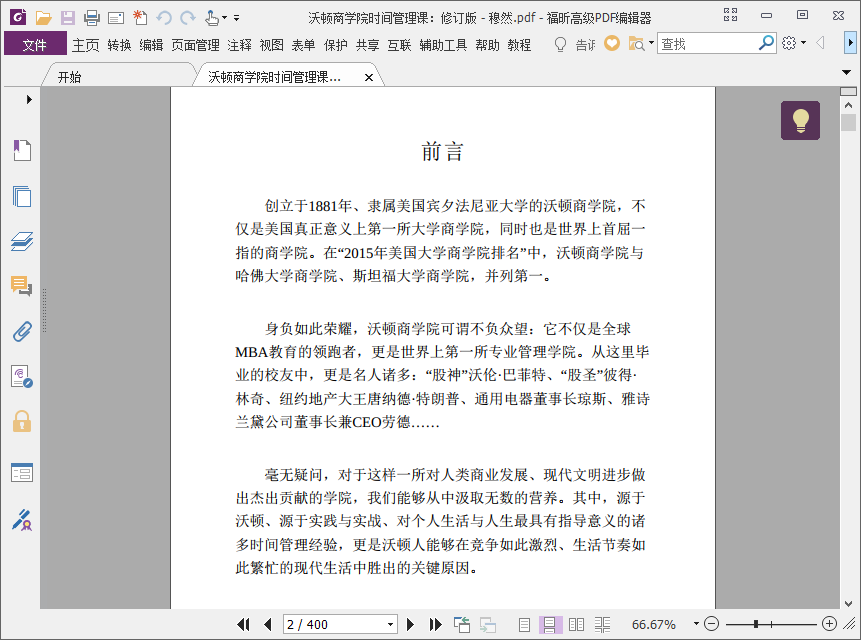The height and width of the screenshot is (640, 861).
Task: Switch to facing pages view
Action: tap(577, 625)
